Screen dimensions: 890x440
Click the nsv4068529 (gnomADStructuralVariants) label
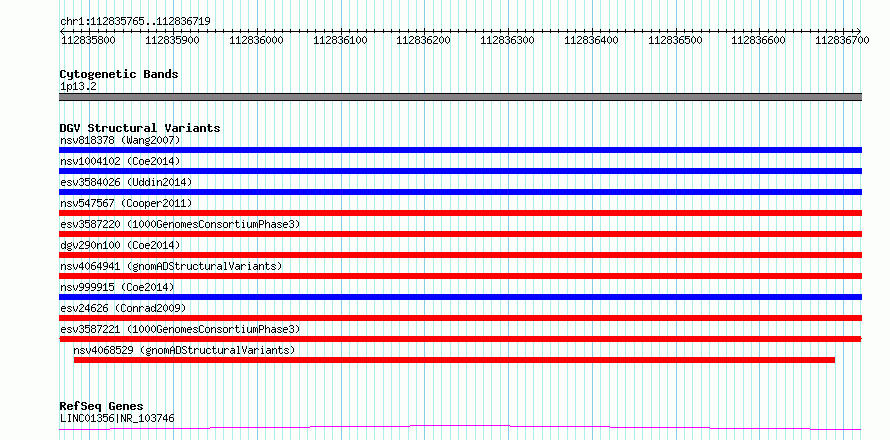[x=184, y=350]
